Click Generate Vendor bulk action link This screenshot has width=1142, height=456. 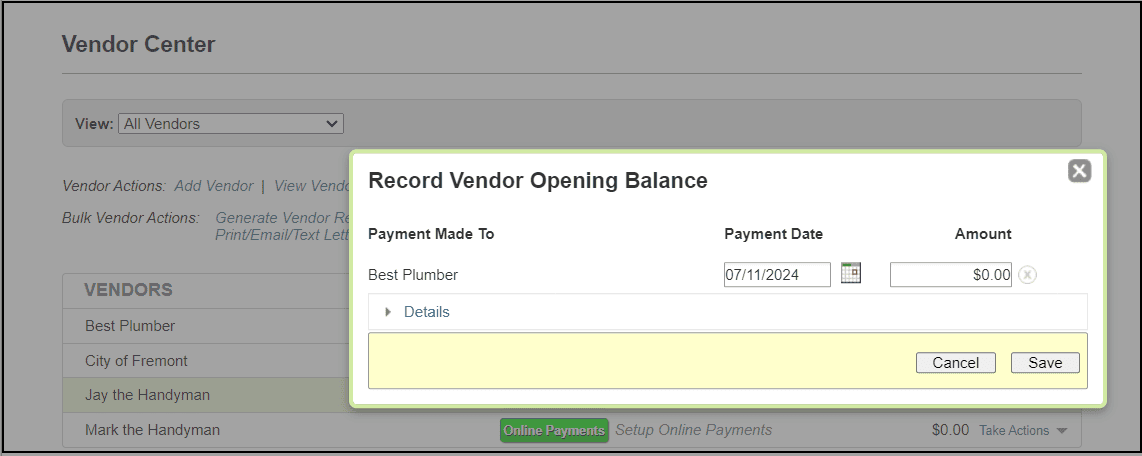pos(281,218)
